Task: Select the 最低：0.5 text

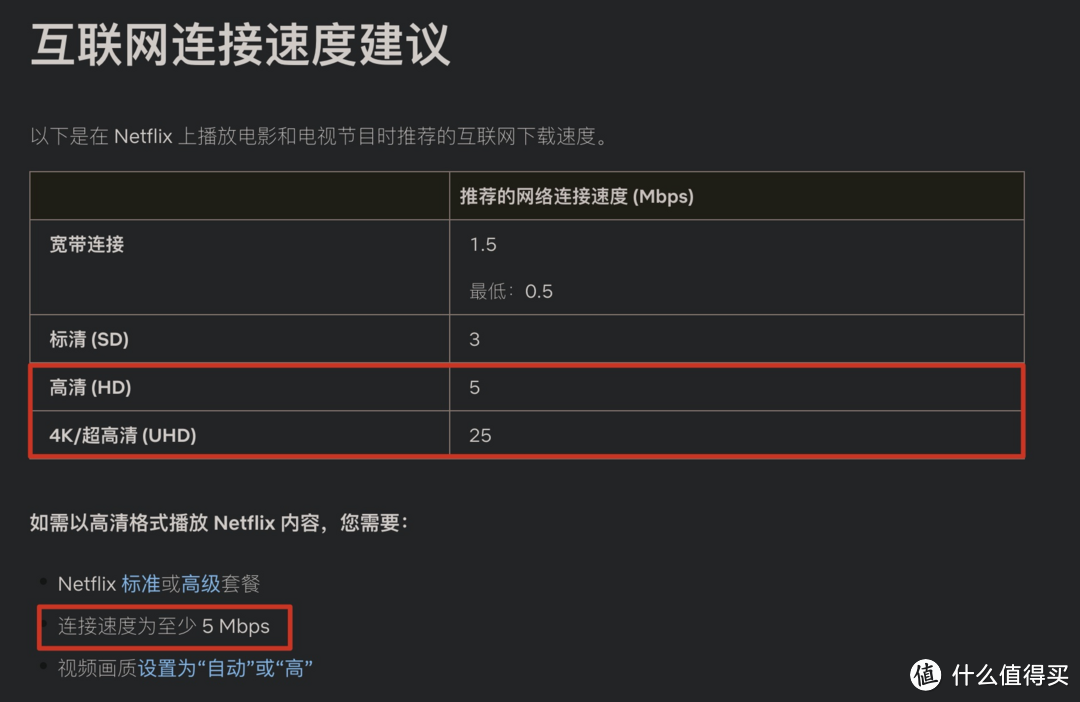Action: (511, 292)
